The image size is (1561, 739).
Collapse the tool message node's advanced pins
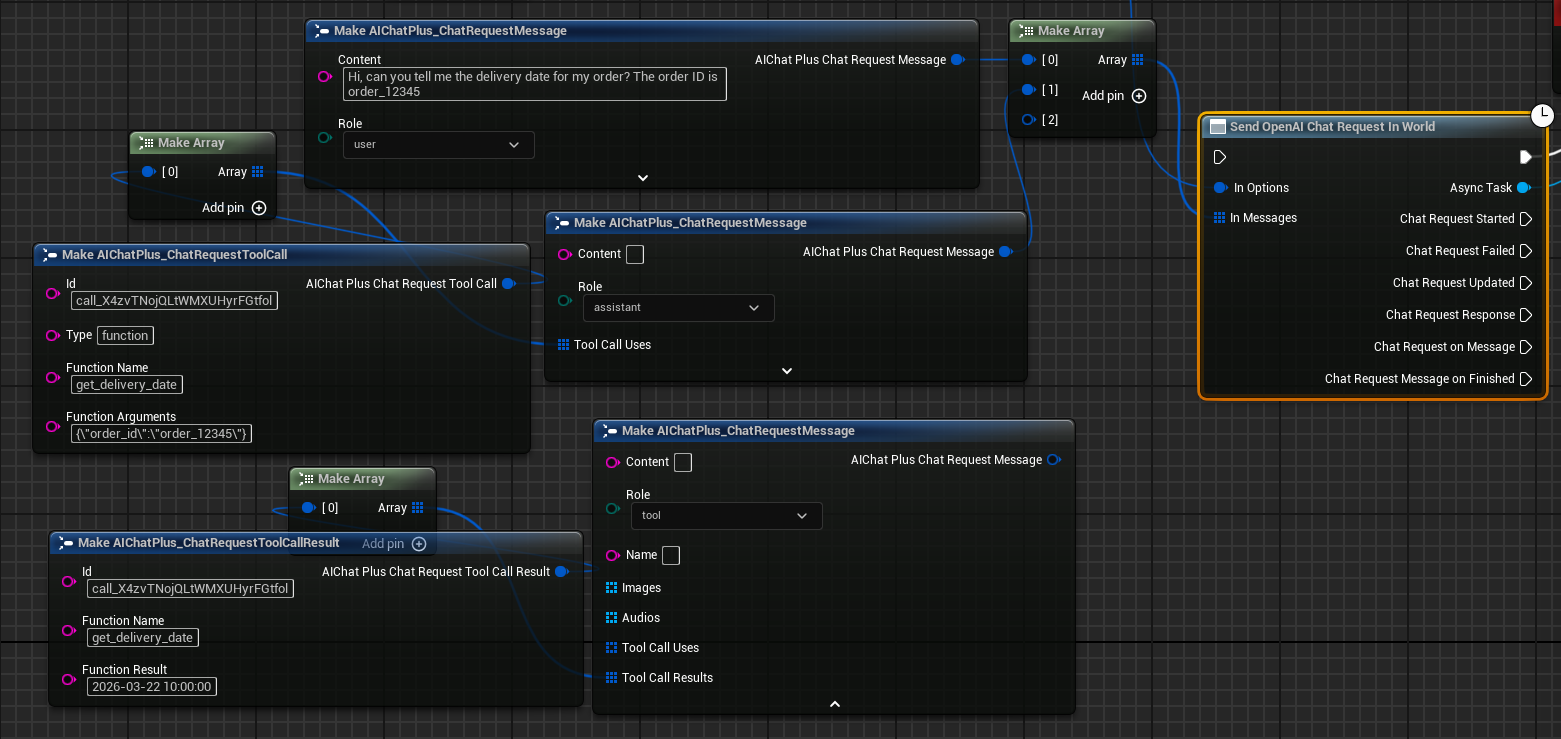pyautogui.click(x=835, y=704)
